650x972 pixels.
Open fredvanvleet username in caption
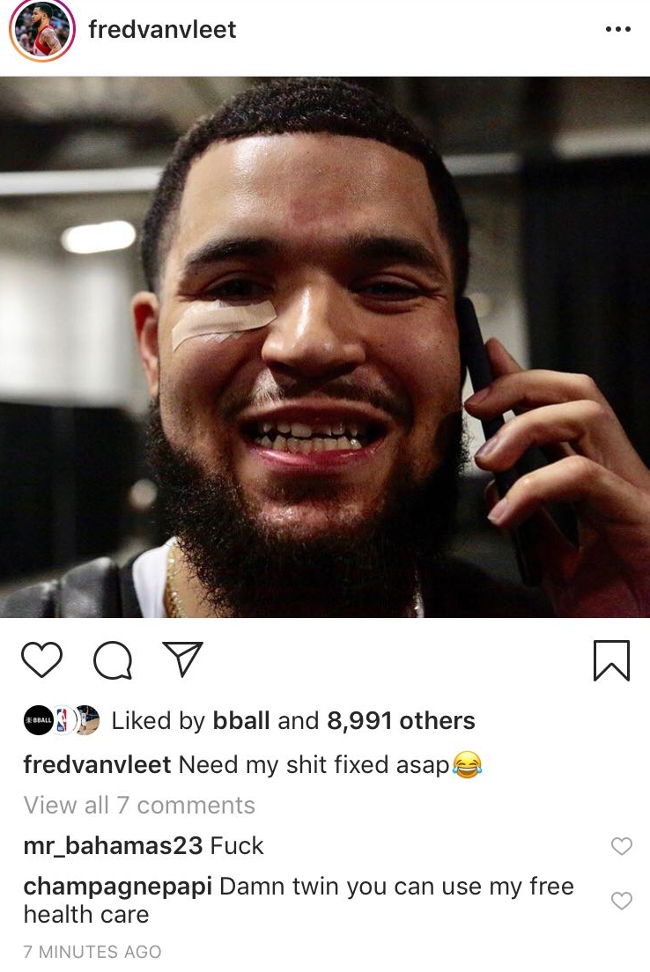click(97, 764)
